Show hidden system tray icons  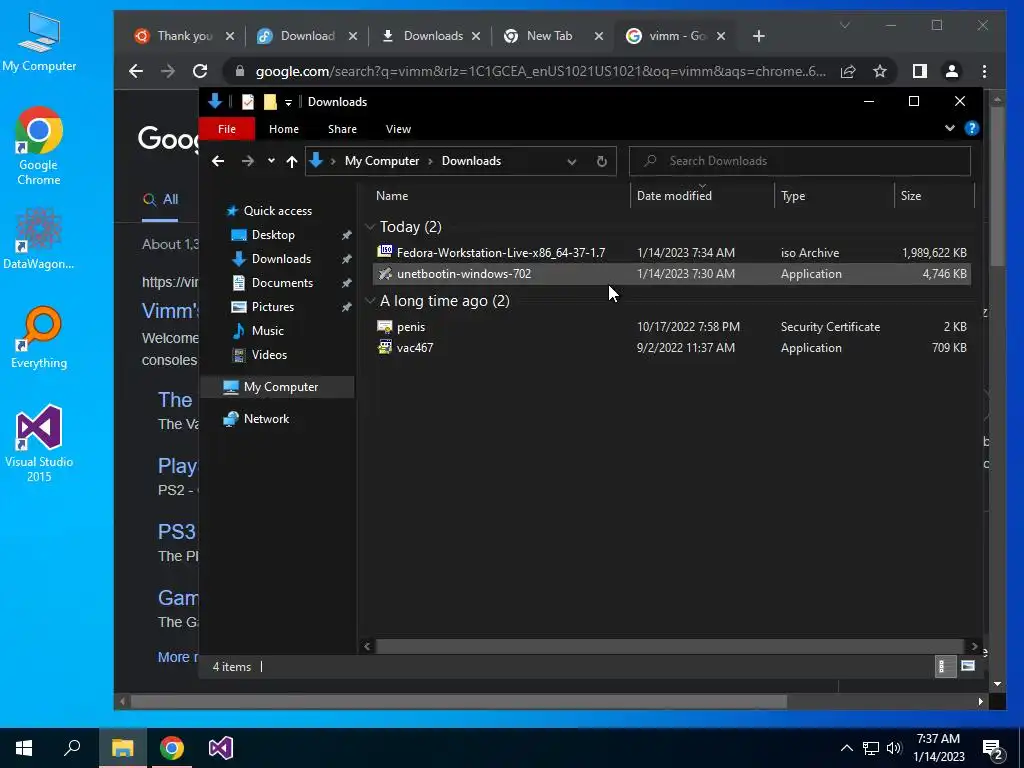pos(846,748)
